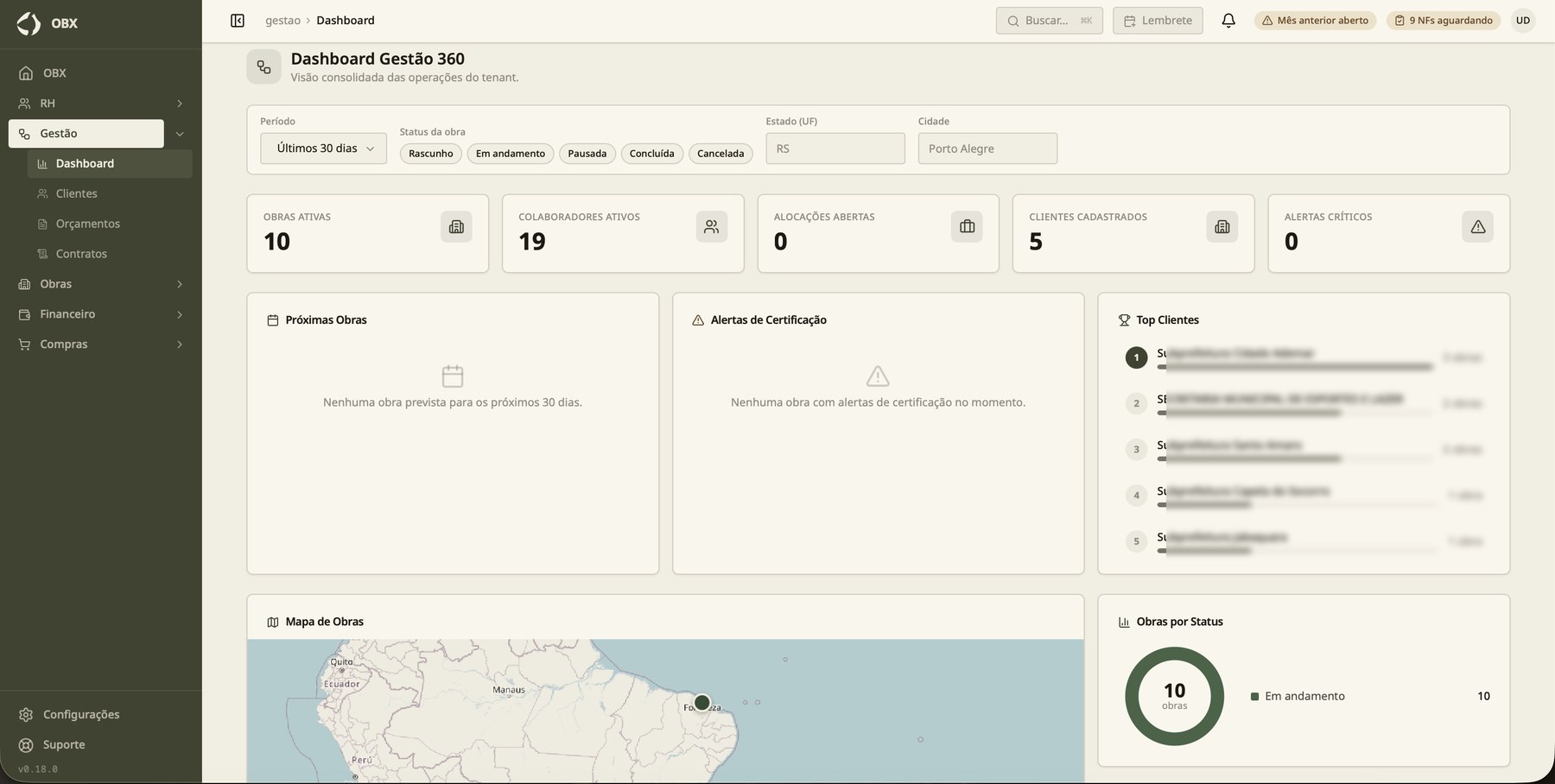Click the Clientes Cadastrados card icon
The height and width of the screenshot is (784, 1555).
(x=1222, y=226)
